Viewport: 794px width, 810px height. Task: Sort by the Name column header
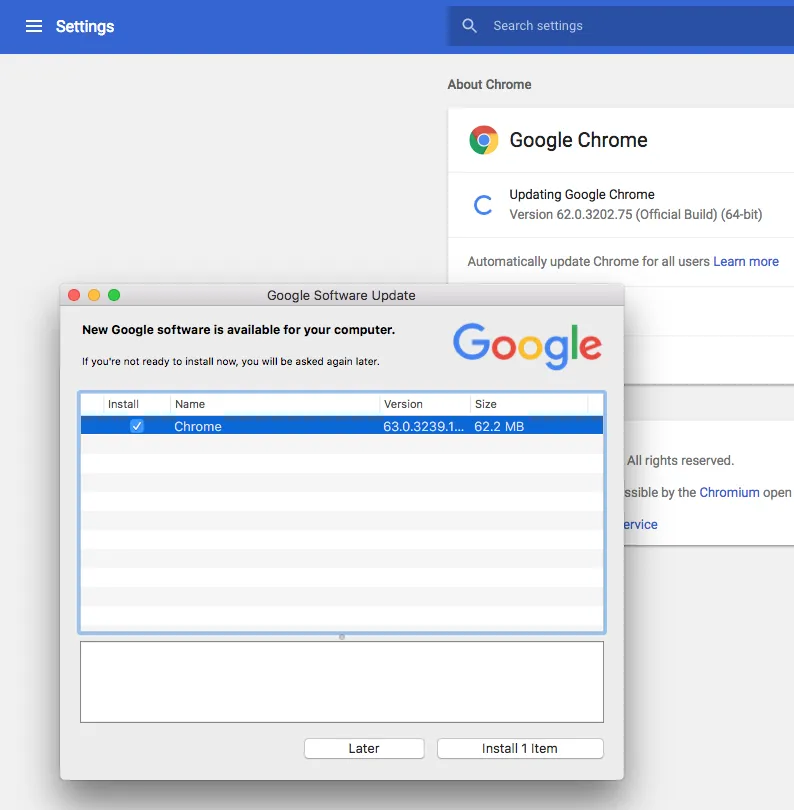275,404
